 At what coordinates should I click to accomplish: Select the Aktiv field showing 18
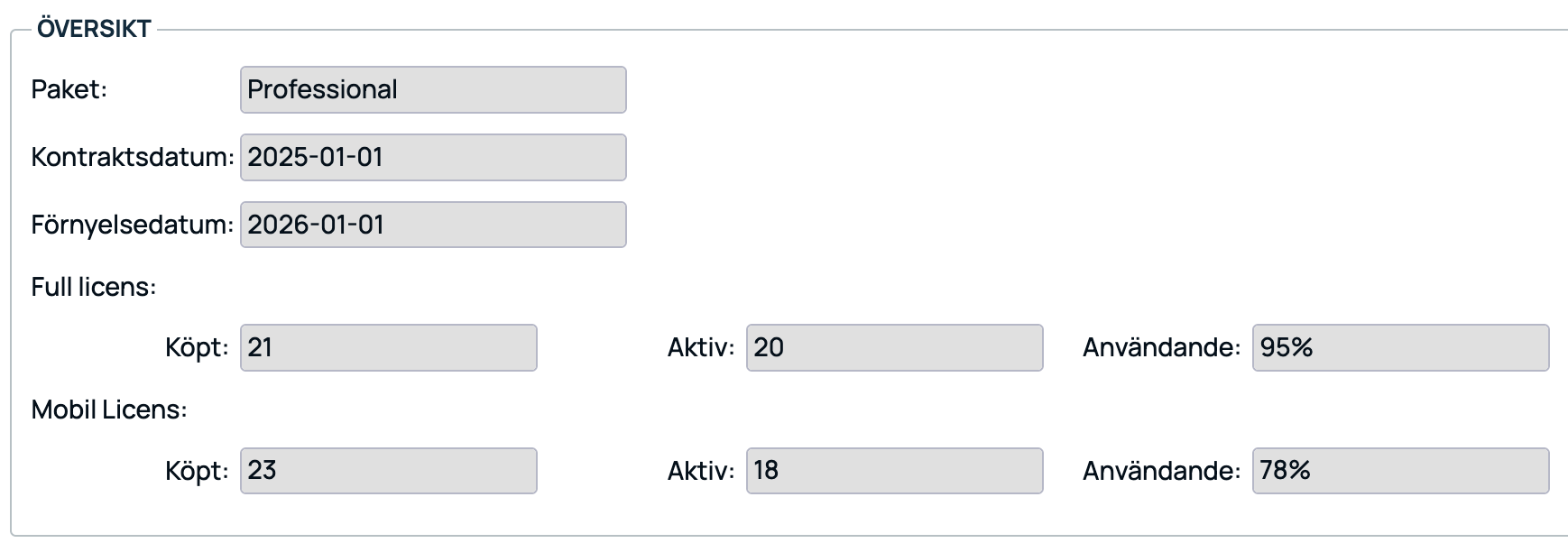(x=893, y=469)
